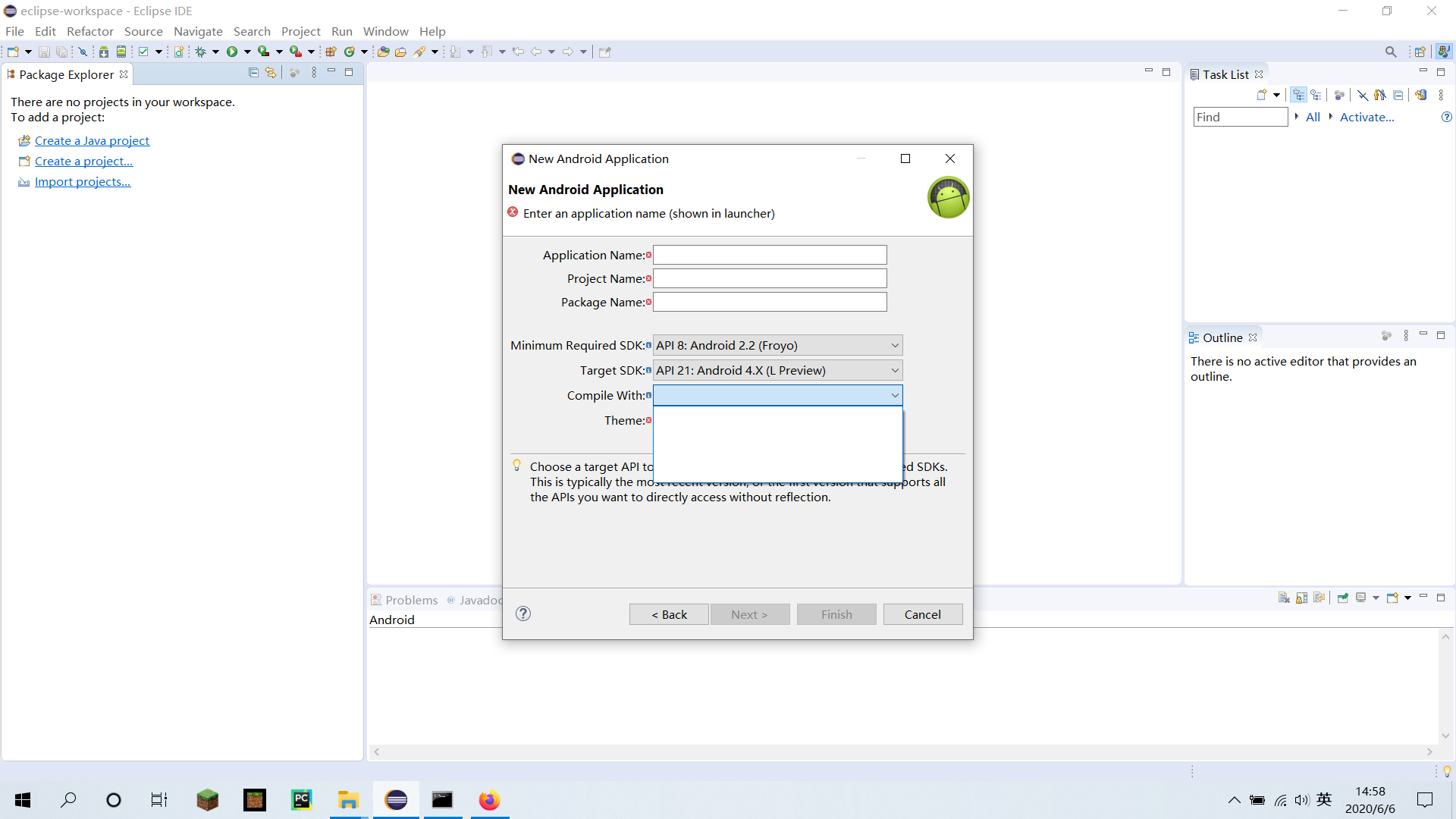This screenshot has width=1456, height=819.
Task: Click the Window menu in Eclipse
Action: [x=381, y=31]
